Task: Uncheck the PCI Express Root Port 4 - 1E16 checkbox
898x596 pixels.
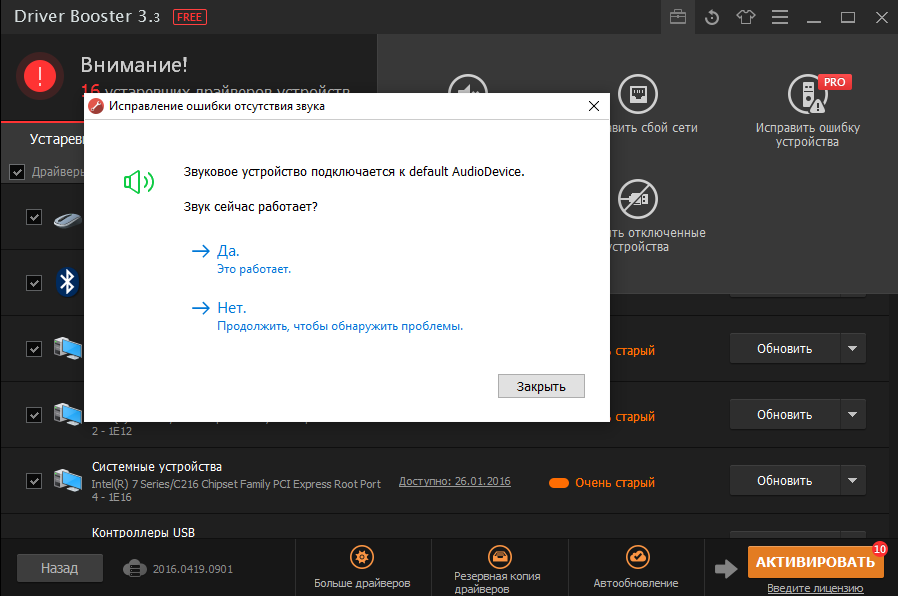Action: 34,481
